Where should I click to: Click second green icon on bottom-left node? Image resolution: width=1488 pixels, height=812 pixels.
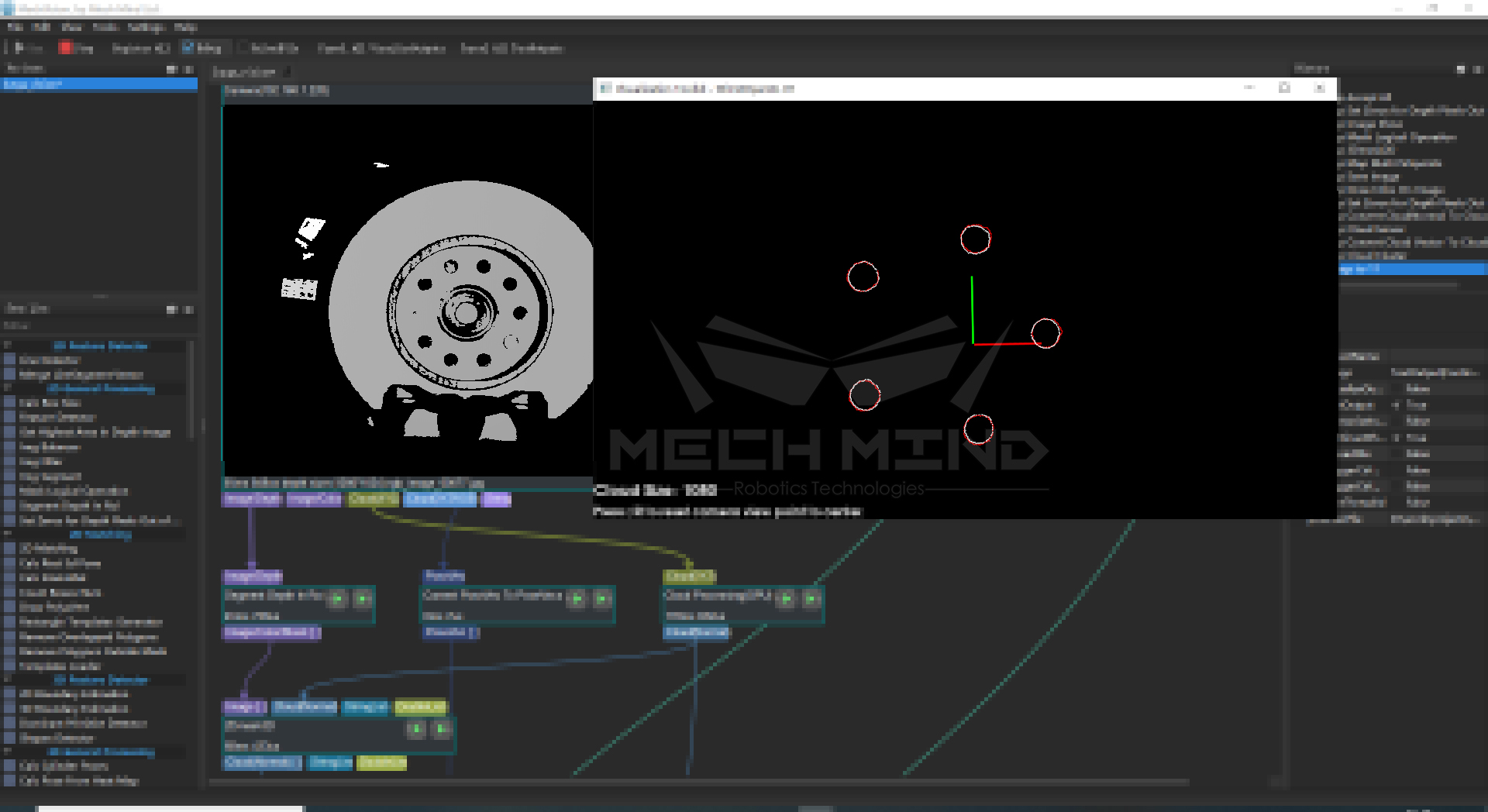tap(442, 729)
